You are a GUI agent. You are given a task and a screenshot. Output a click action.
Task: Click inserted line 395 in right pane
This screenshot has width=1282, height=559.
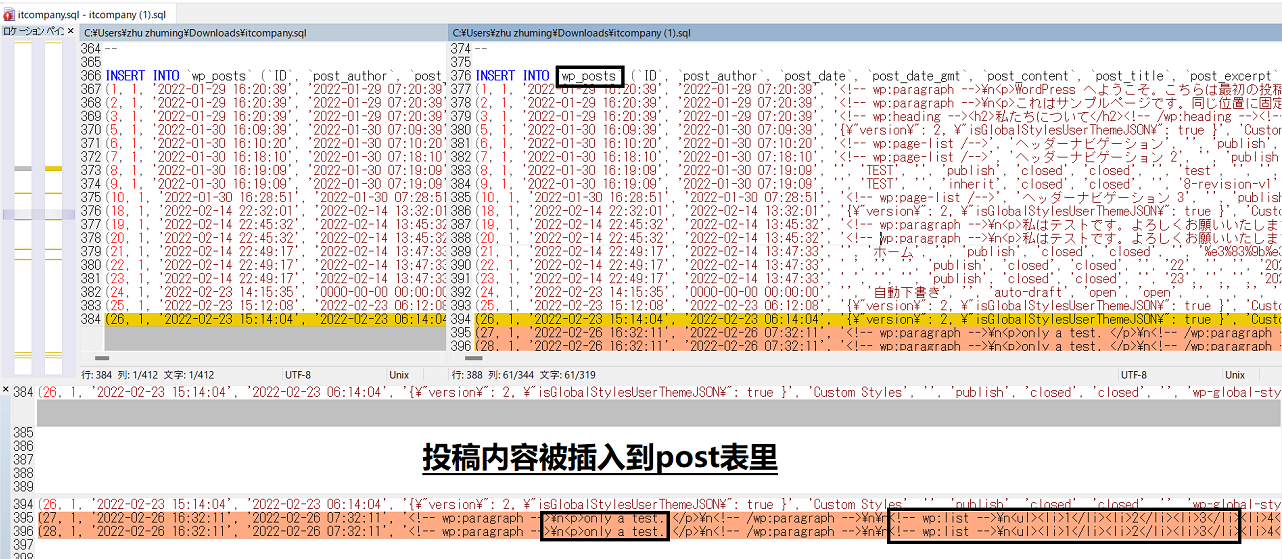coord(860,332)
